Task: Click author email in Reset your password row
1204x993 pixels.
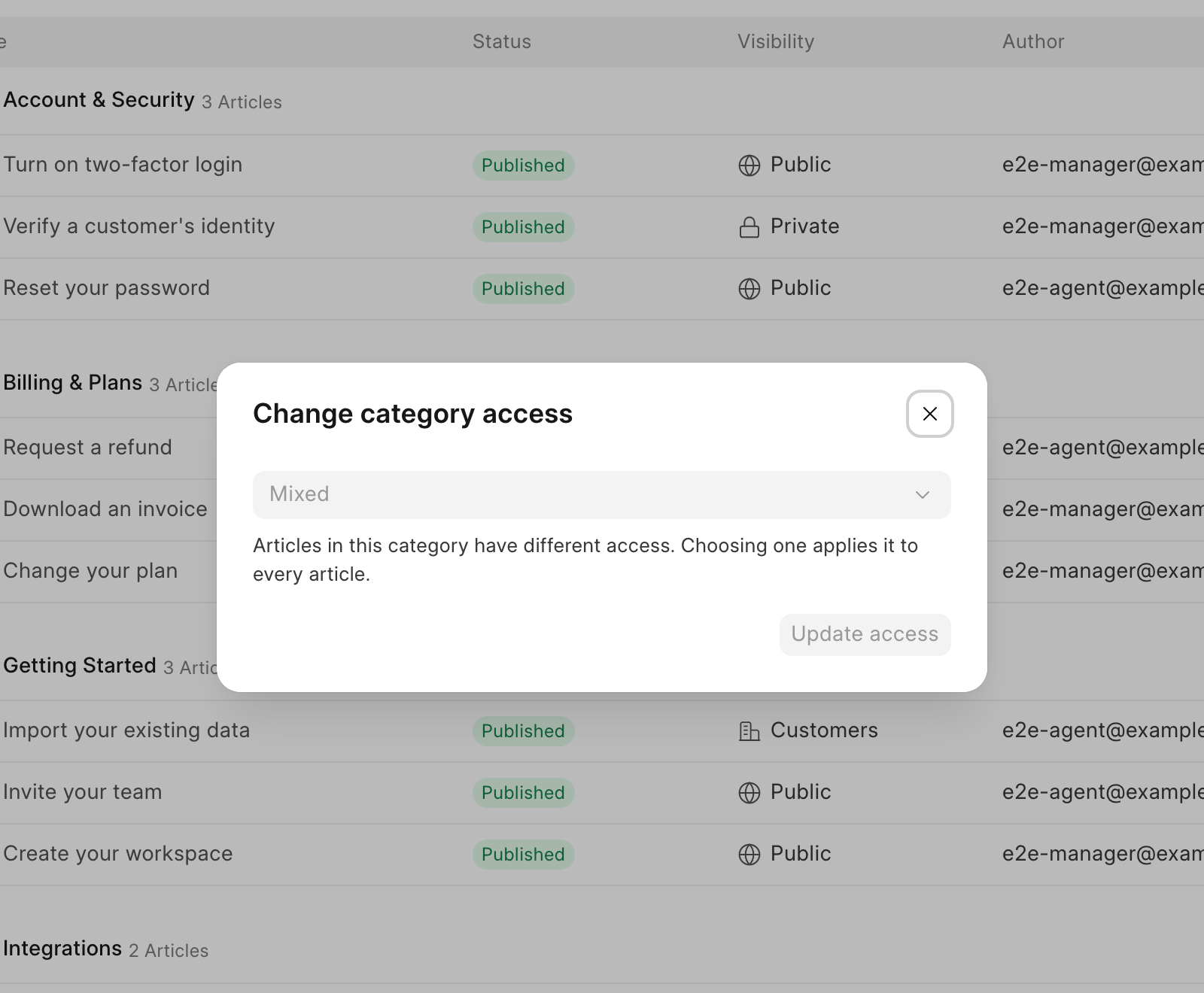Action: click(1103, 288)
